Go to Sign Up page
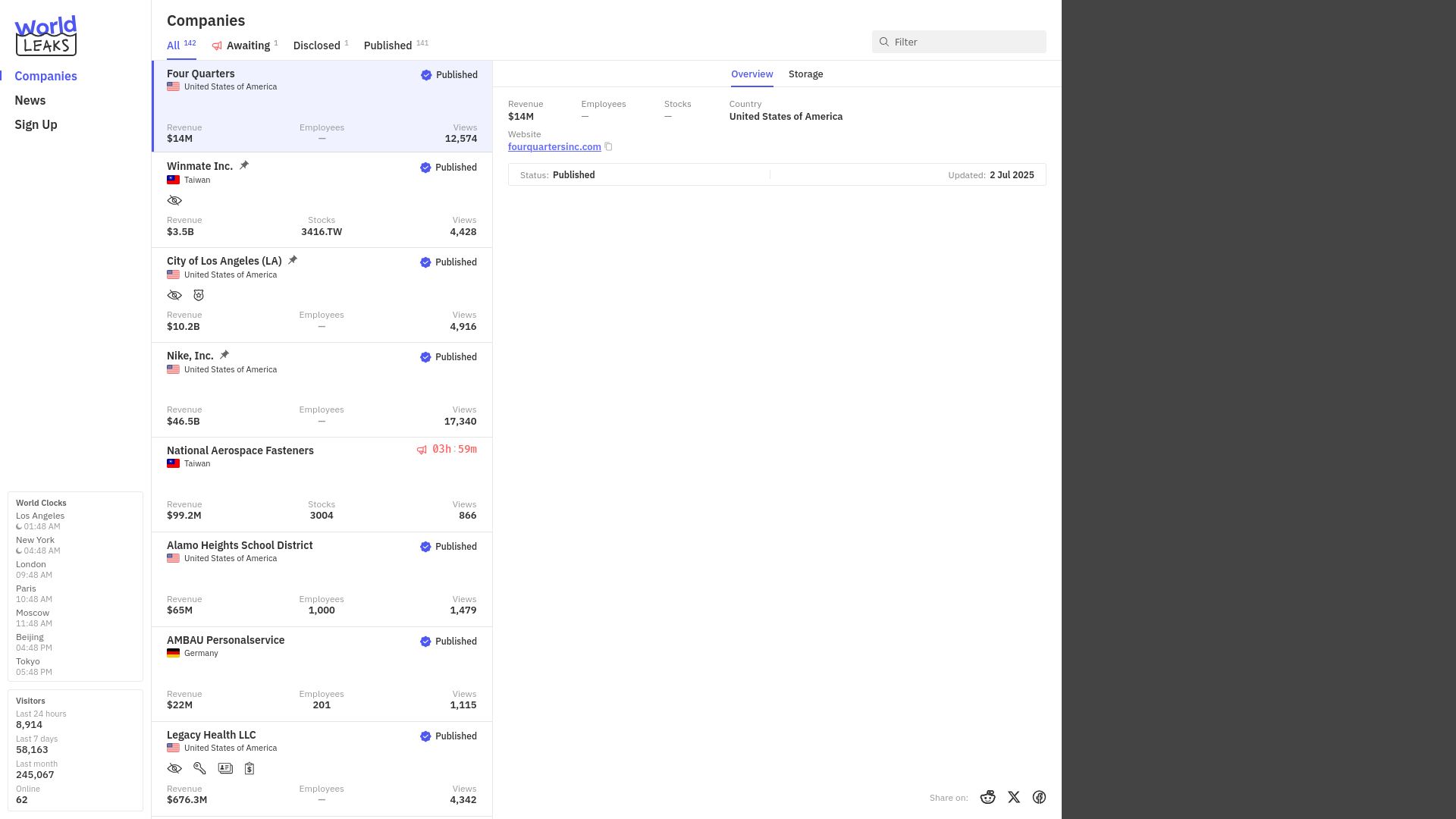This screenshot has height=819, width=1456. (36, 124)
